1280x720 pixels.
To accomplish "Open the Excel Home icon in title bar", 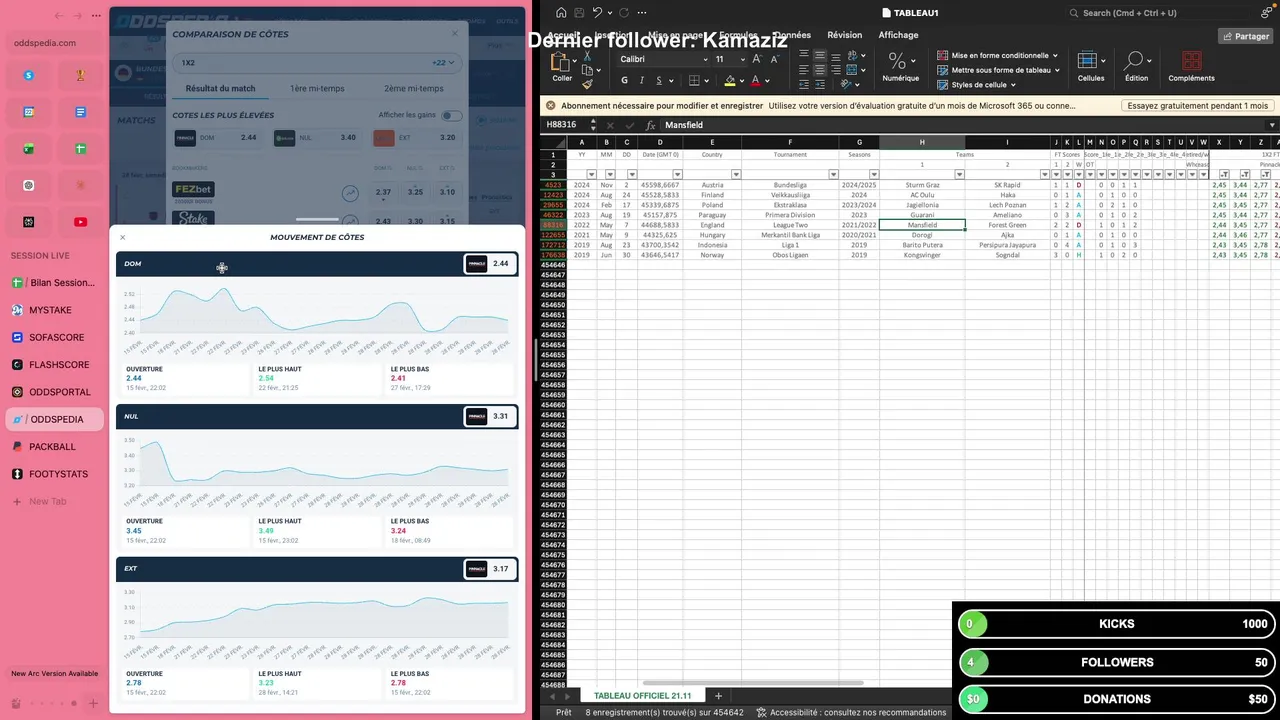I will (x=561, y=13).
